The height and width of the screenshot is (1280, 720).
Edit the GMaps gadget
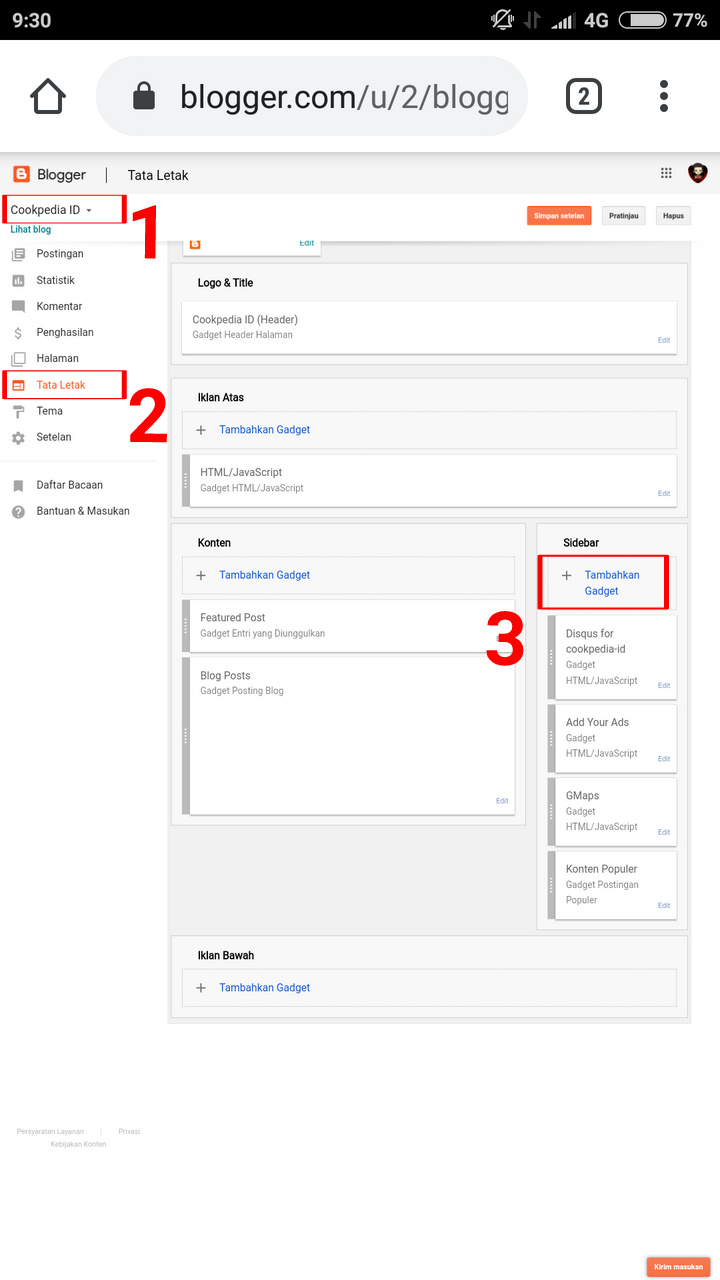[x=664, y=832]
